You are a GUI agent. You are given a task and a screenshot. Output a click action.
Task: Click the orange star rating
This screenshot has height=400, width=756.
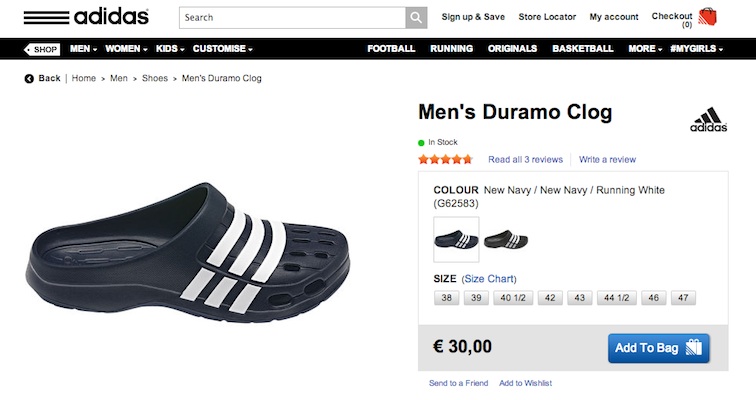click(446, 160)
